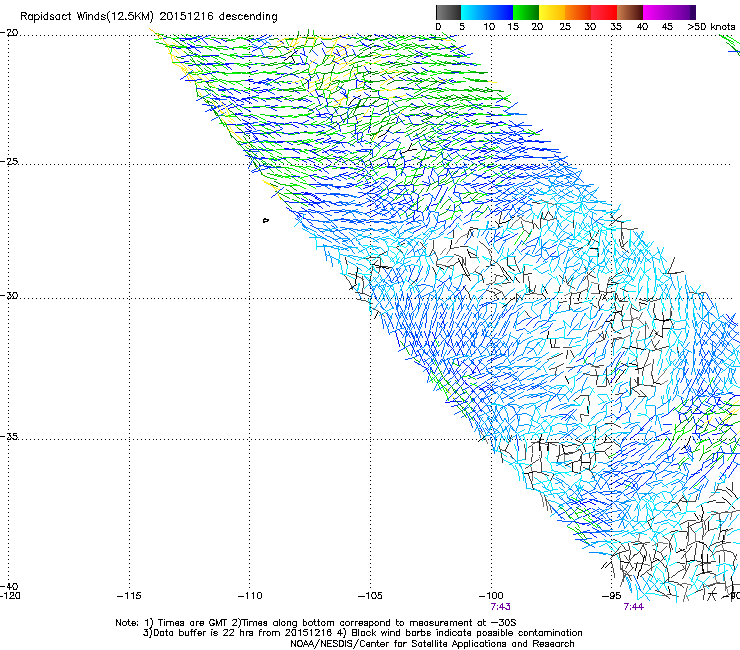
Task: Click the purple '7:43' pass time label
Action: pyautogui.click(x=500, y=607)
